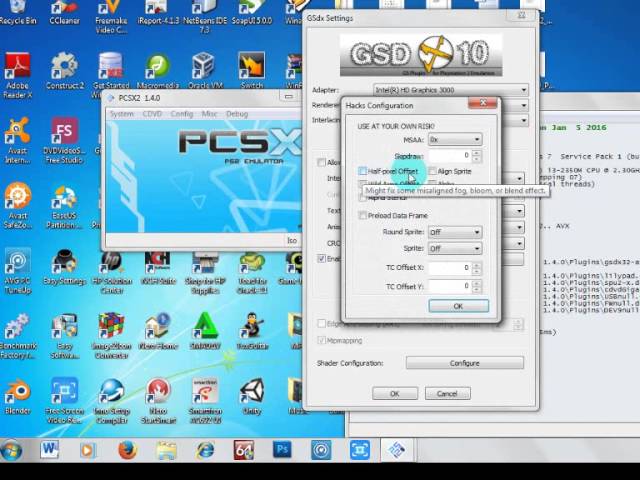The width and height of the screenshot is (640, 480).
Task: Open Firefox from the taskbar
Action: point(128,450)
